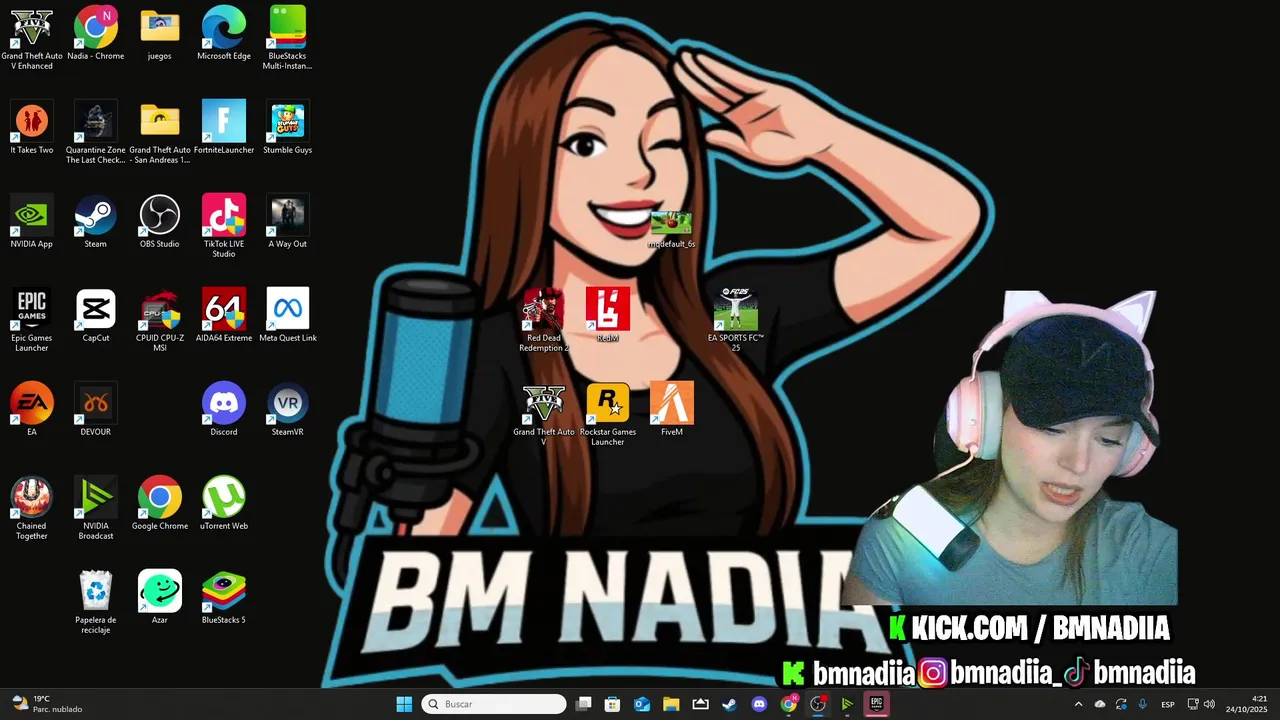Screen dimensions: 1280x720
Task: Launch Microsoft Edge from the desktop
Action: (x=224, y=35)
